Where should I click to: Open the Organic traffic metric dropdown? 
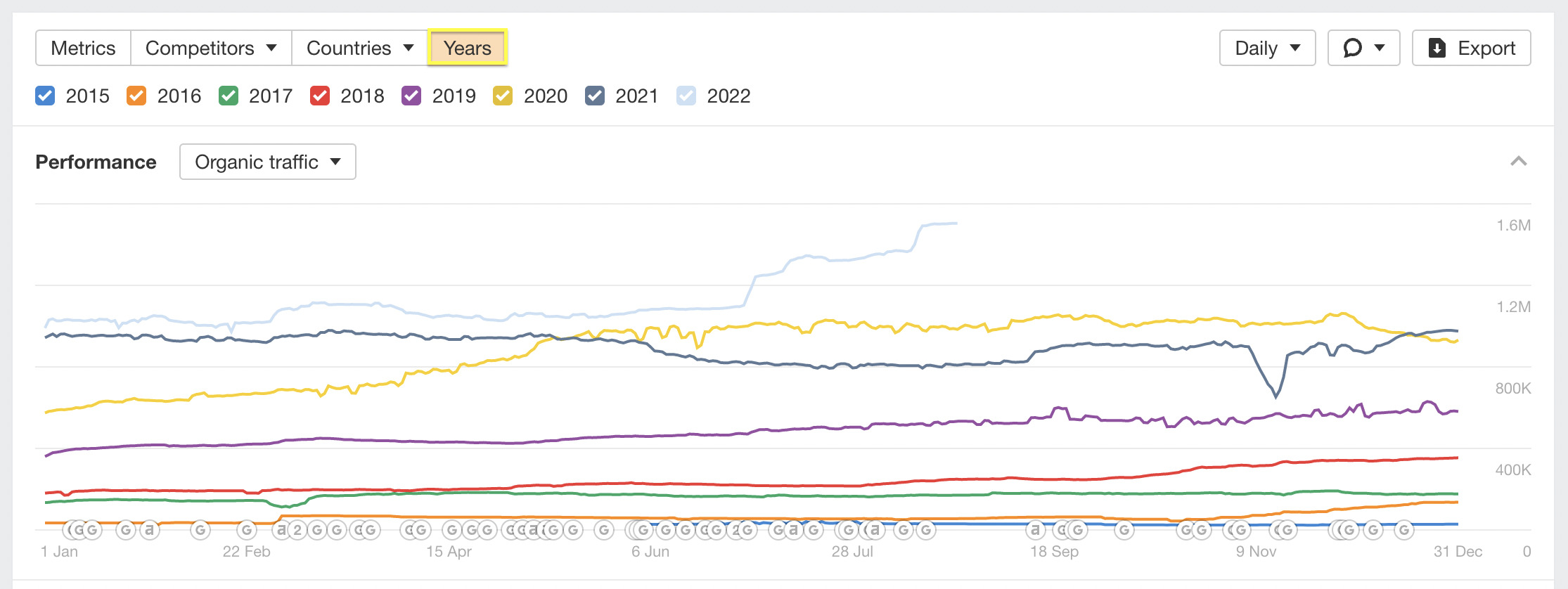point(267,162)
